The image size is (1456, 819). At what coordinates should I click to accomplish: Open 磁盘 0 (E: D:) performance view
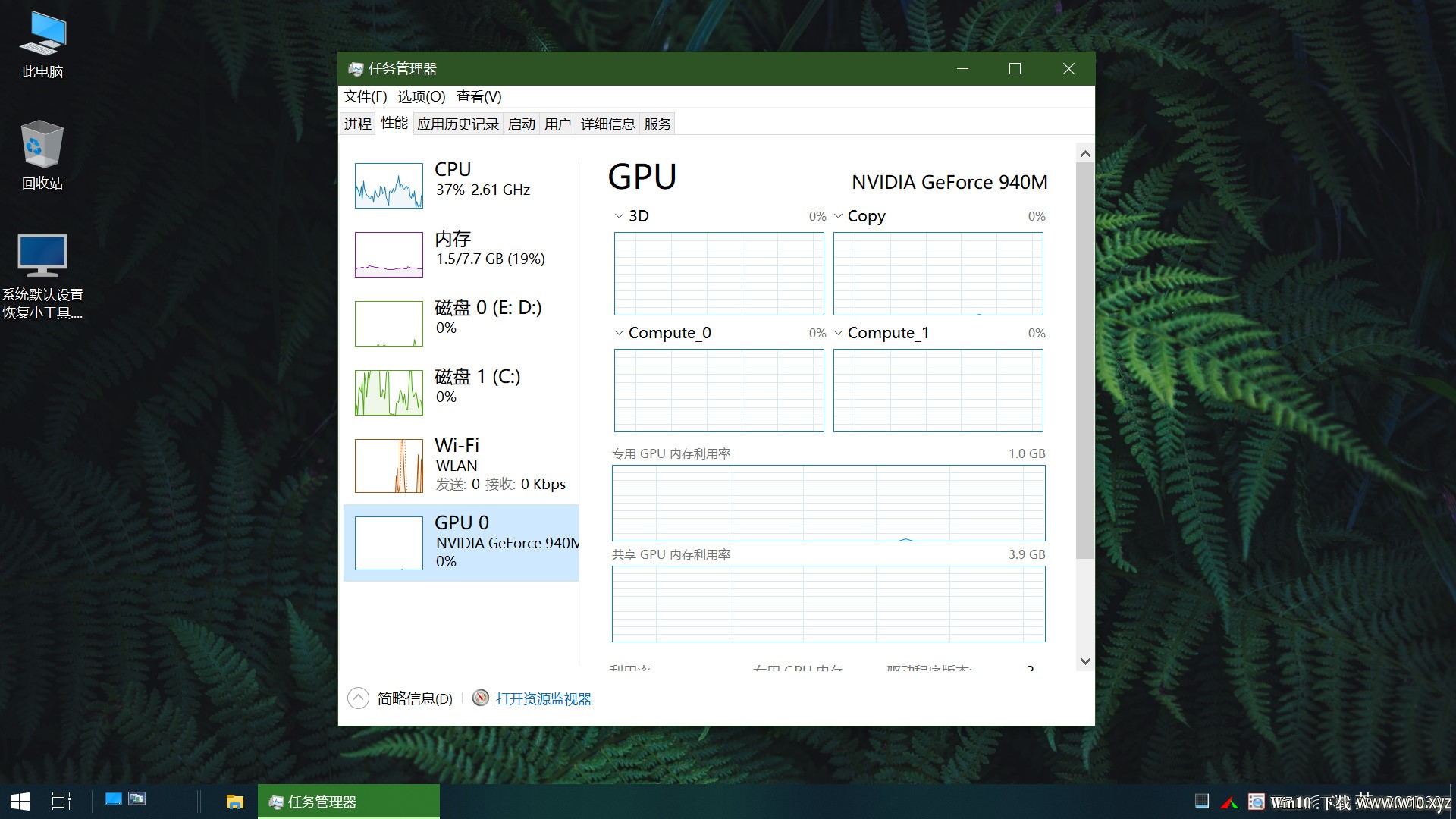coord(461,324)
